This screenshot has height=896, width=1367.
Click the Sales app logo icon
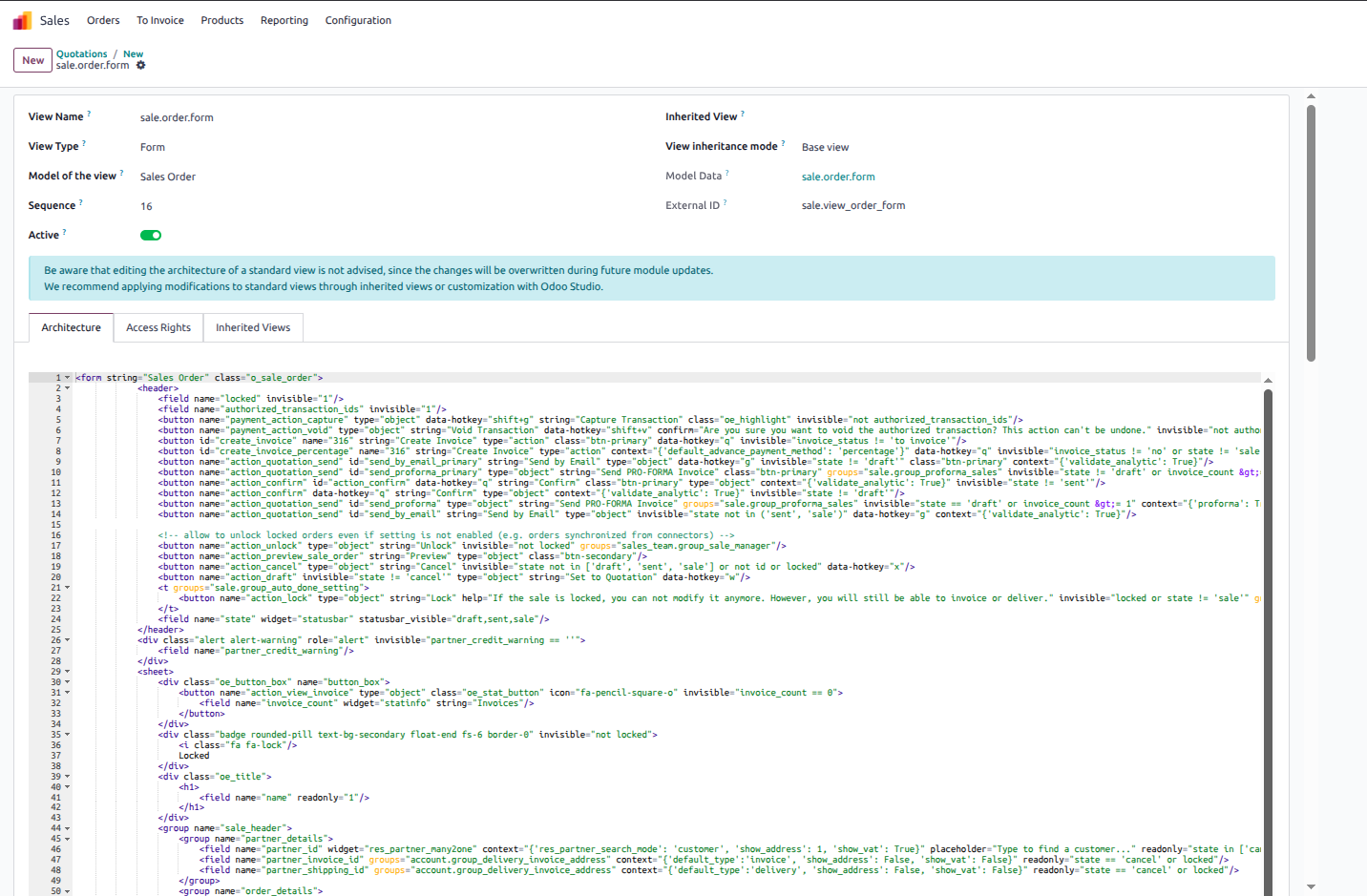(22, 20)
